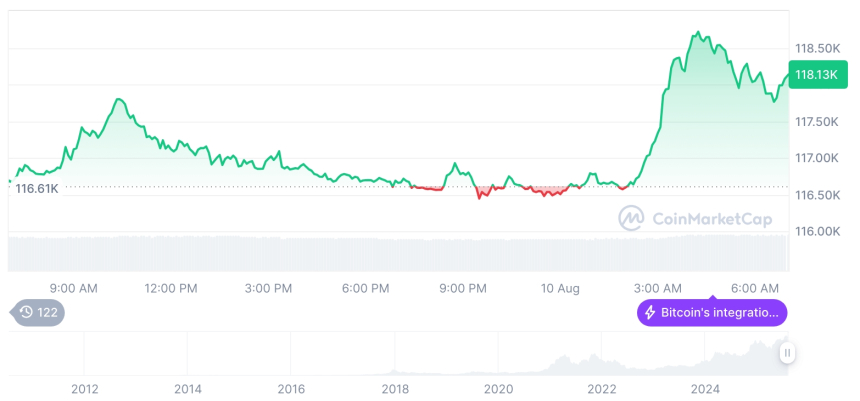The width and height of the screenshot is (860, 401).
Task: Click the CoinMarketCap watermark logo icon
Action: pyautogui.click(x=631, y=218)
